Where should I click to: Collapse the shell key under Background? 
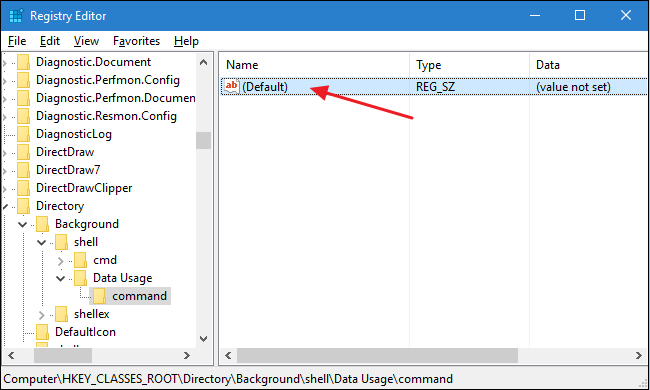[41, 242]
